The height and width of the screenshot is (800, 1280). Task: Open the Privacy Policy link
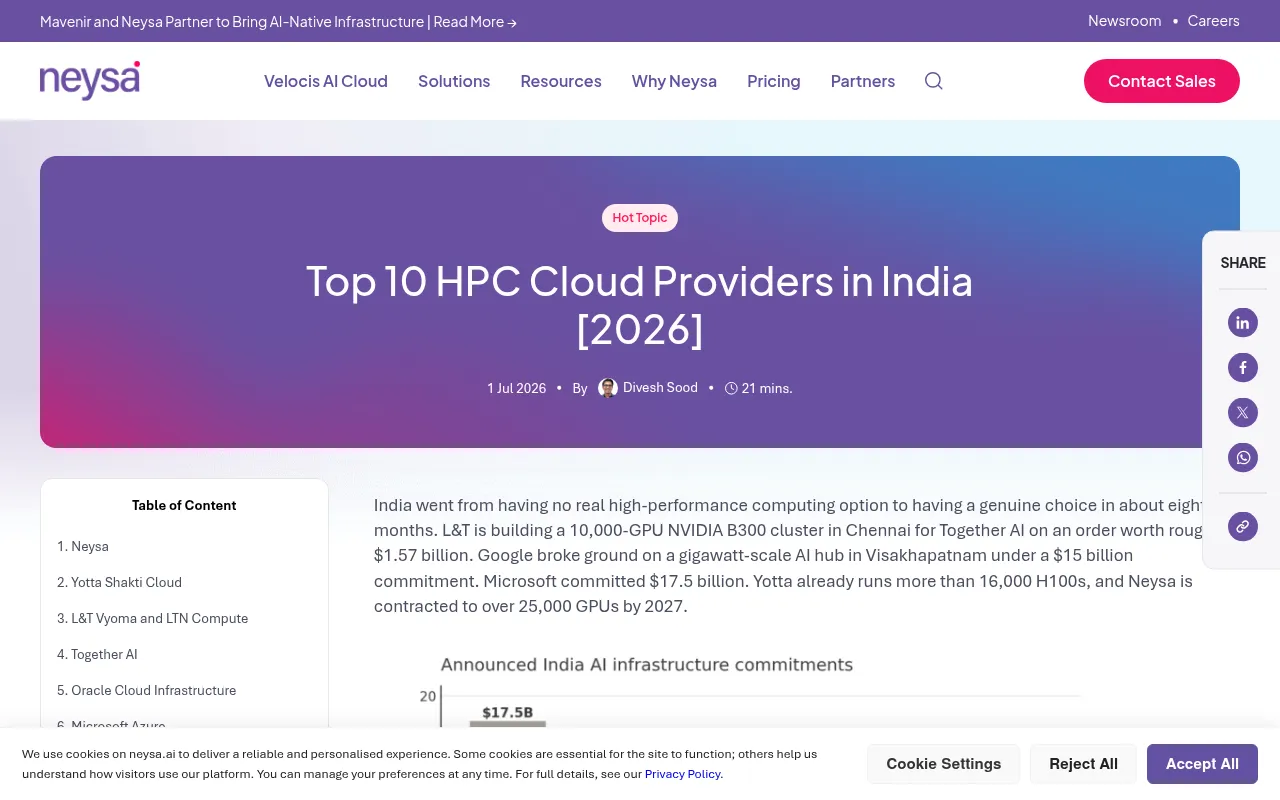pos(683,774)
